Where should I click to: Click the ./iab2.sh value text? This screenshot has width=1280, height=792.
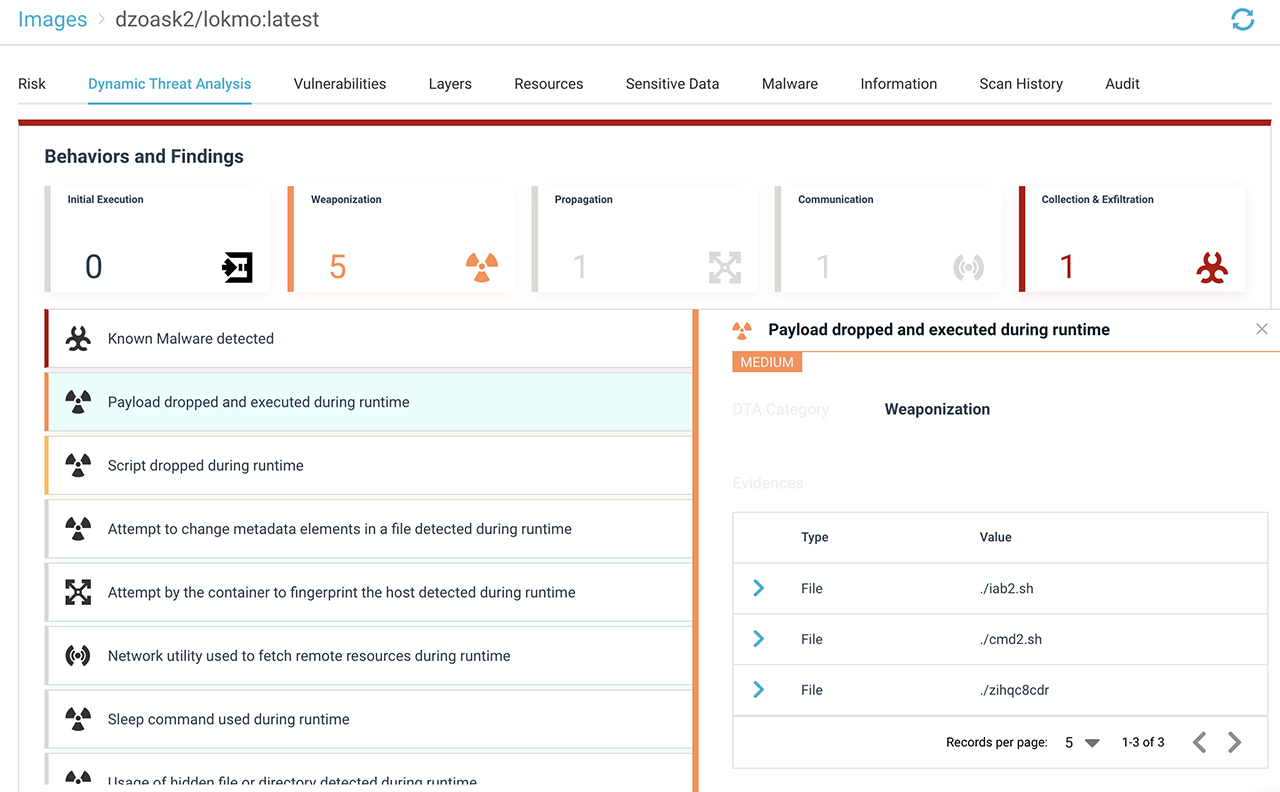[1007, 588]
